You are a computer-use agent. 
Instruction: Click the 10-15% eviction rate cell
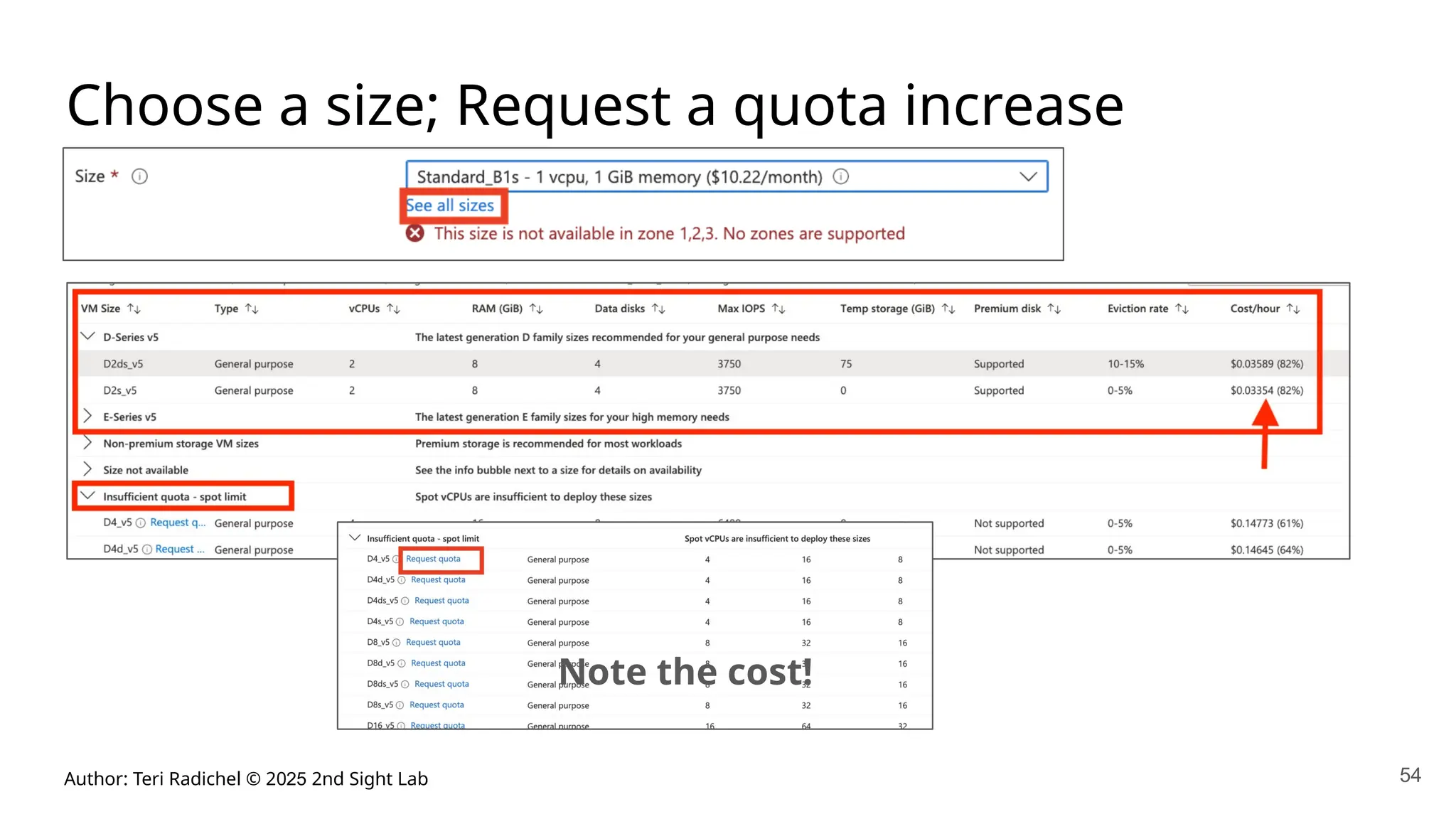(x=1125, y=363)
